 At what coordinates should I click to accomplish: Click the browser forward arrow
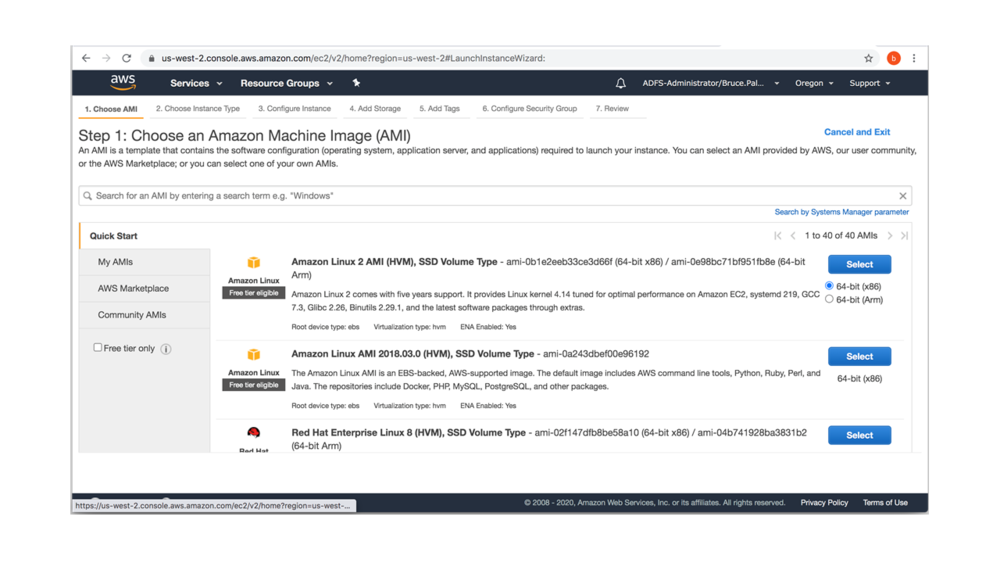pyautogui.click(x=107, y=58)
